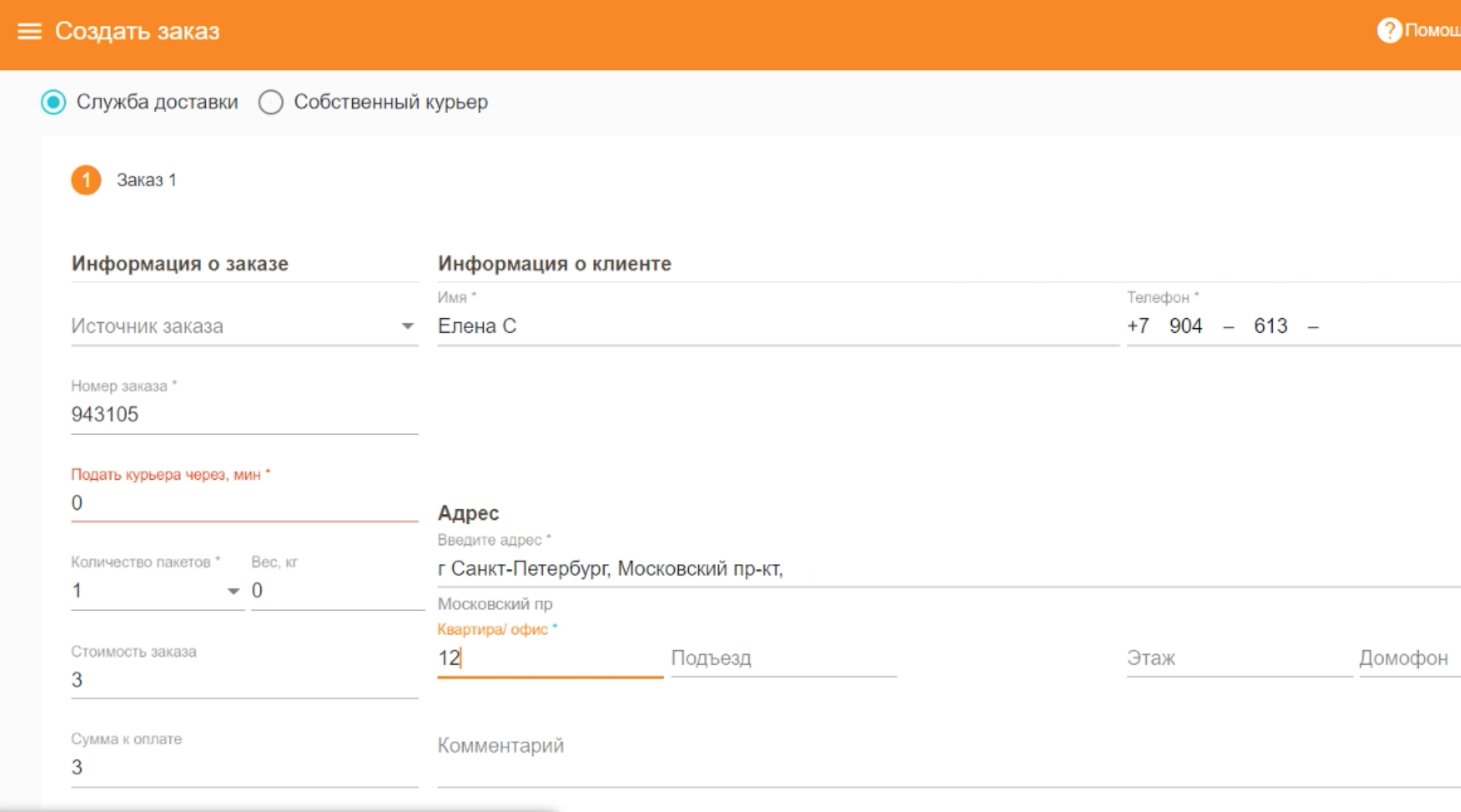The image size is (1461, 812).
Task: Edit the Сумма к оплате field
Action: (244, 767)
